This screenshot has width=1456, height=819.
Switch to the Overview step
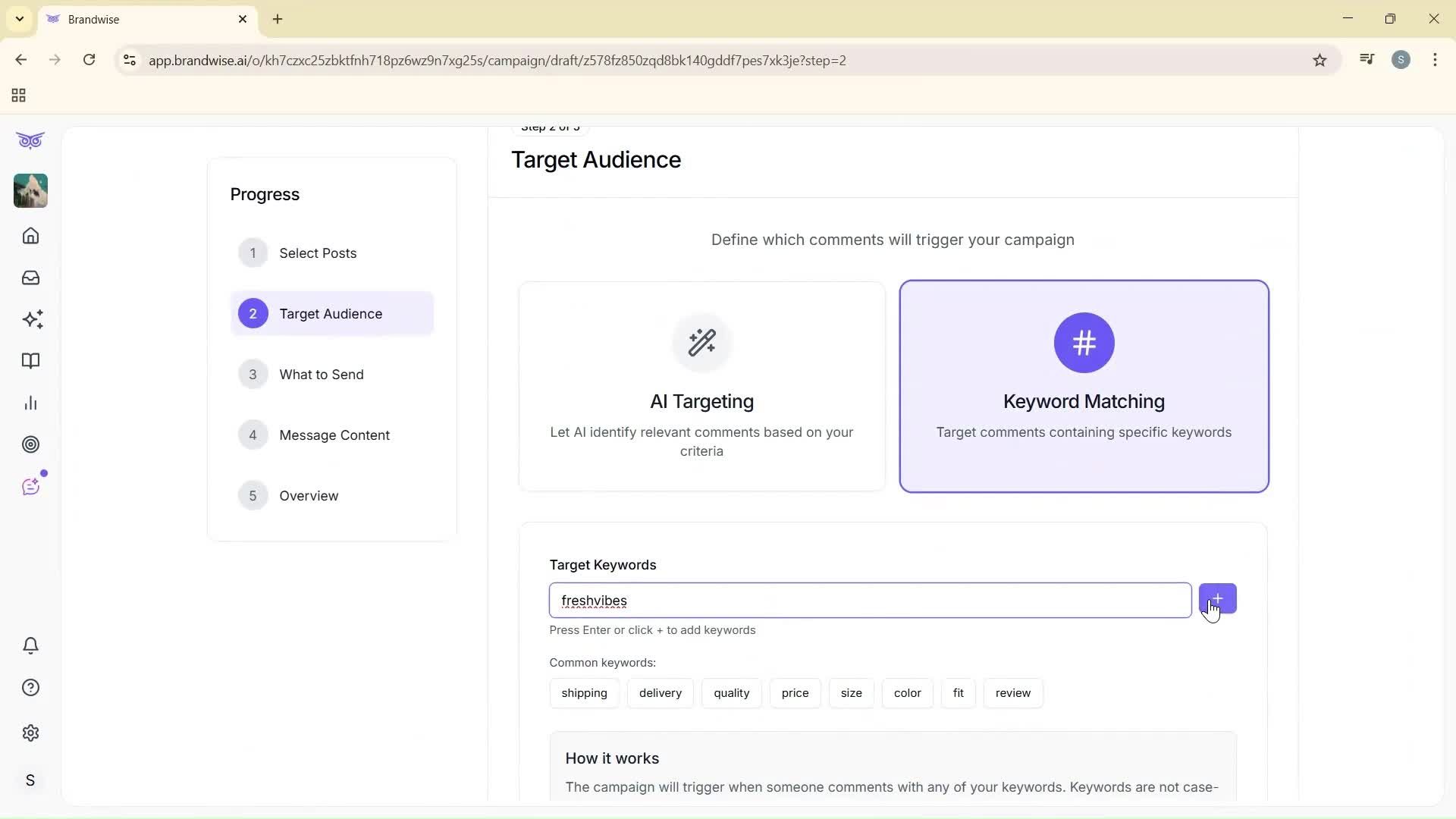click(x=309, y=496)
